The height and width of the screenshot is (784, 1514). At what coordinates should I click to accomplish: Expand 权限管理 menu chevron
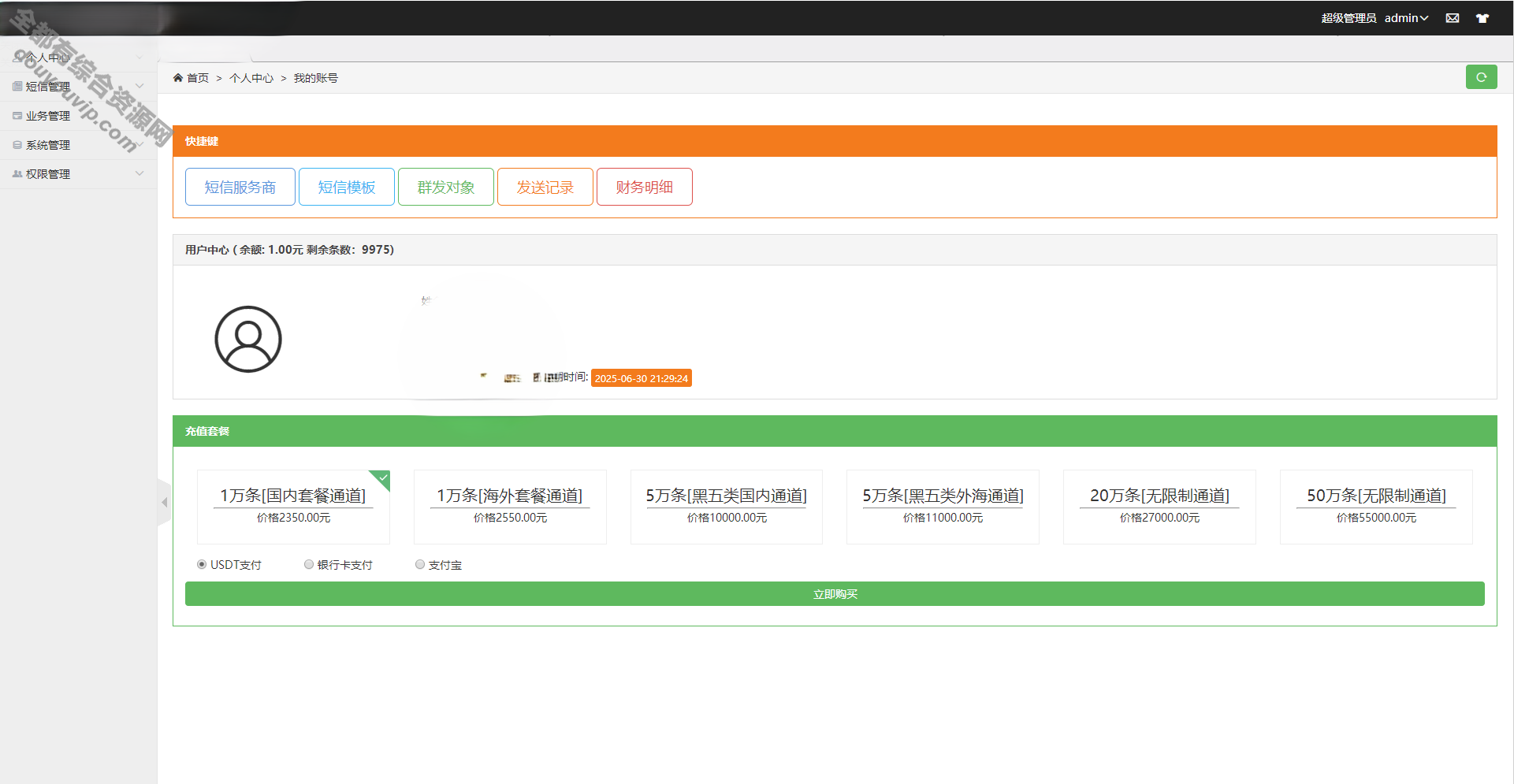point(139,173)
